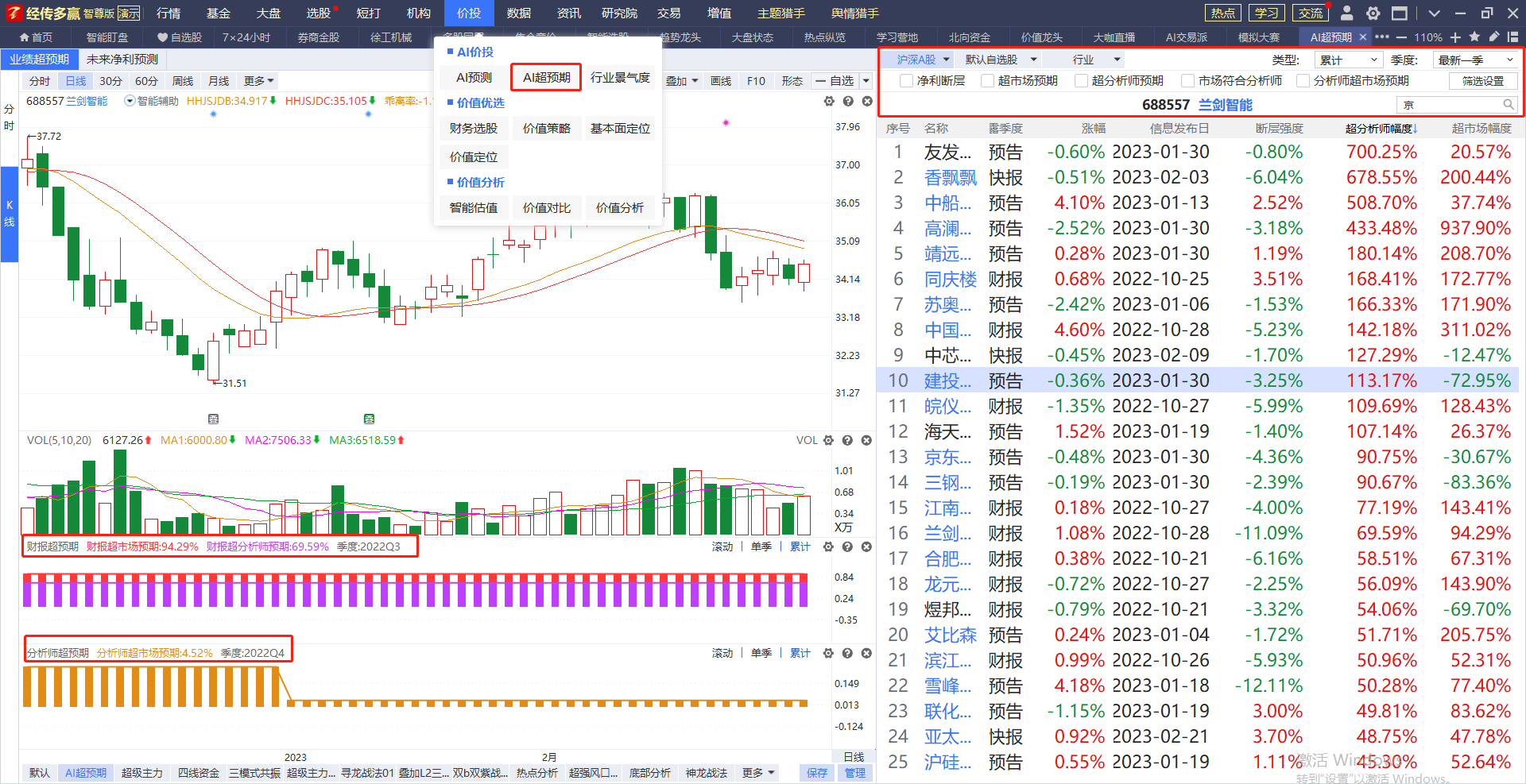This screenshot has width=1526, height=784.
Task: Open VOL panel settings gear
Action: 828,440
